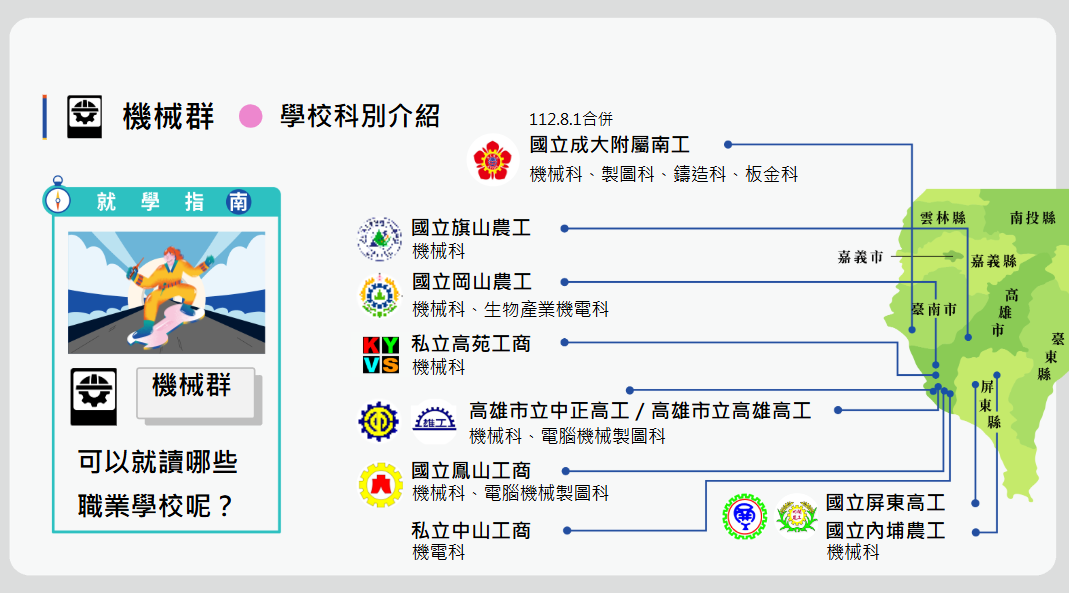The image size is (1069, 593).
Task: Open 國立屏東高工 school name
Action: tap(885, 503)
